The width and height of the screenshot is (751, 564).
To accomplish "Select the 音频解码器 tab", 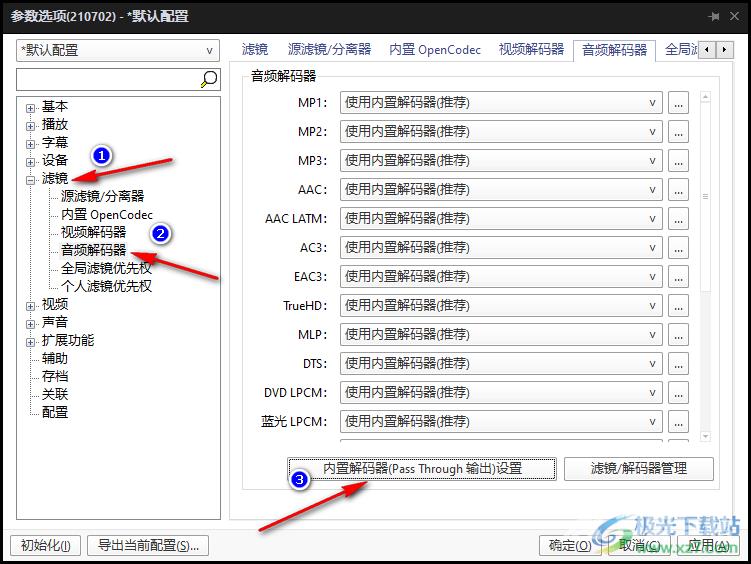I will click(x=614, y=50).
